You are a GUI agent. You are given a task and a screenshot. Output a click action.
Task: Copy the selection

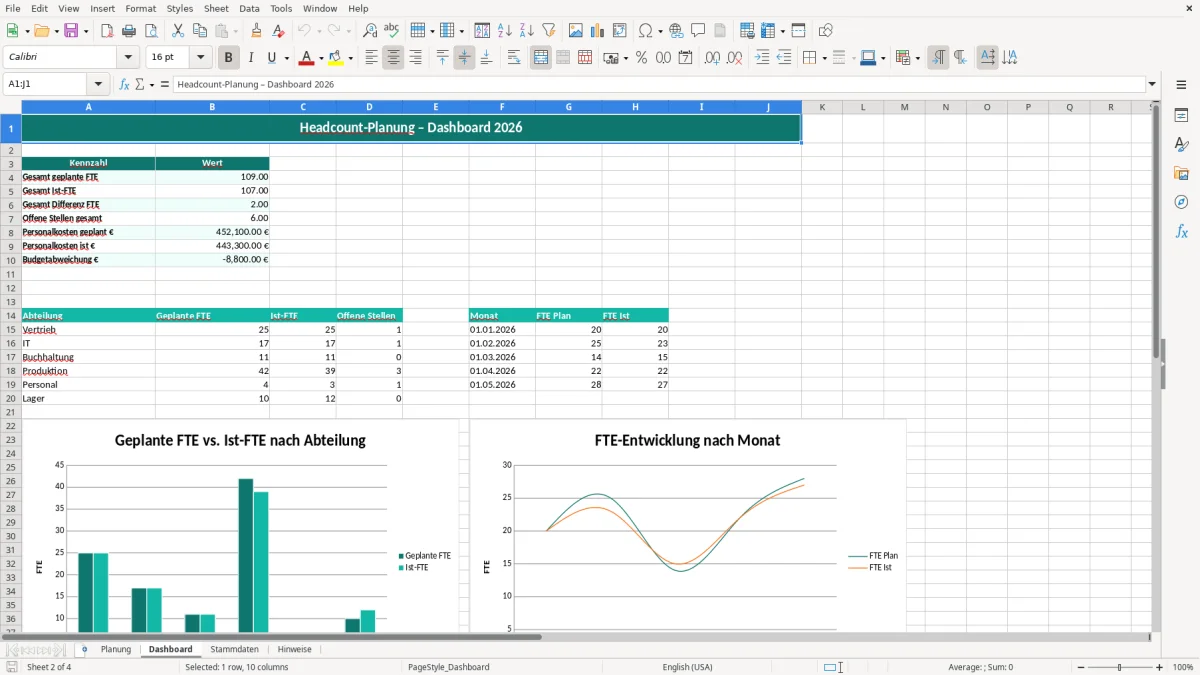click(x=199, y=31)
